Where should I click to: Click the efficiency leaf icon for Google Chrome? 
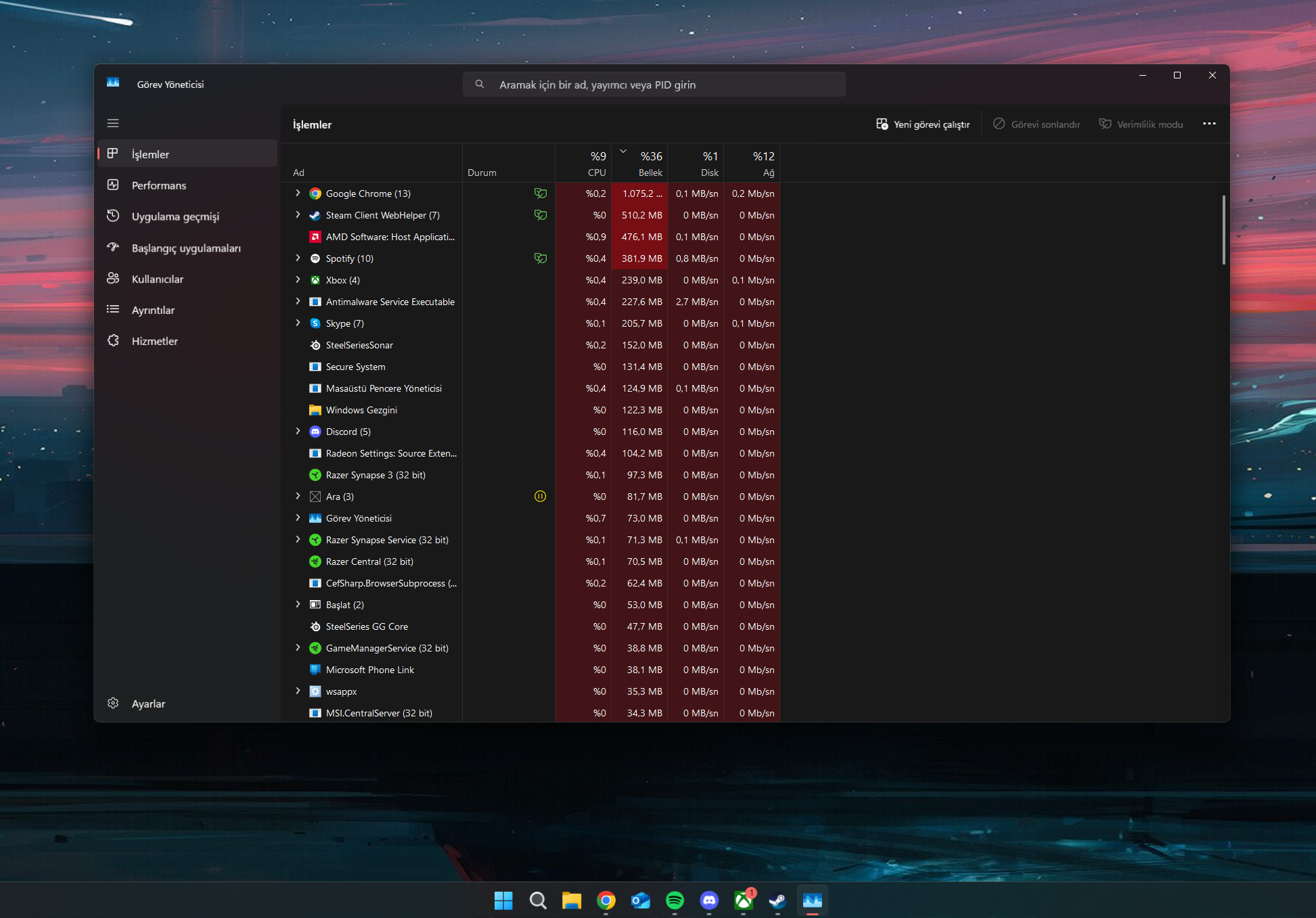pos(540,193)
